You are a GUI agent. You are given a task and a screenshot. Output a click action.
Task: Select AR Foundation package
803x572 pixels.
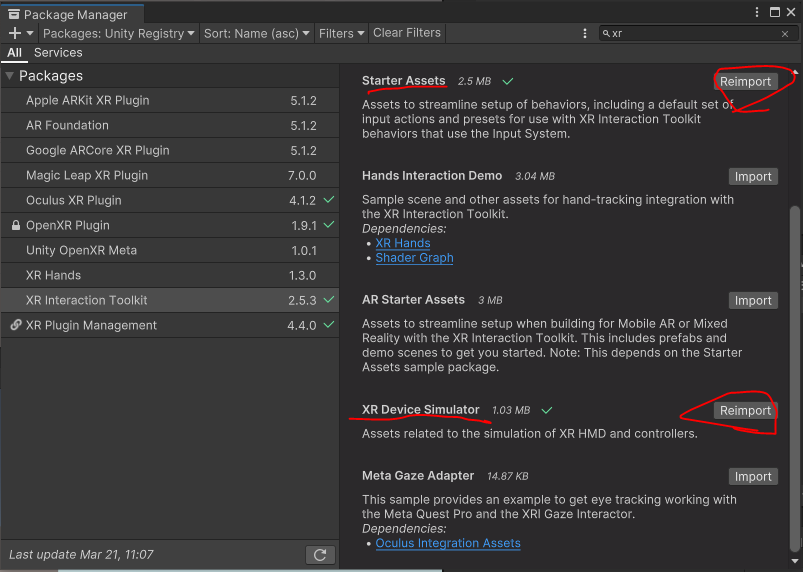[x=170, y=125]
